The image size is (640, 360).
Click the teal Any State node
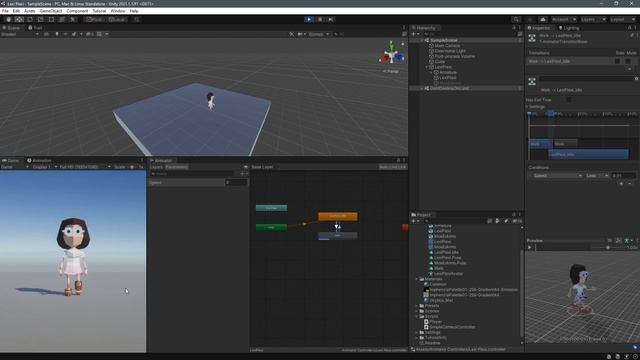pos(271,208)
